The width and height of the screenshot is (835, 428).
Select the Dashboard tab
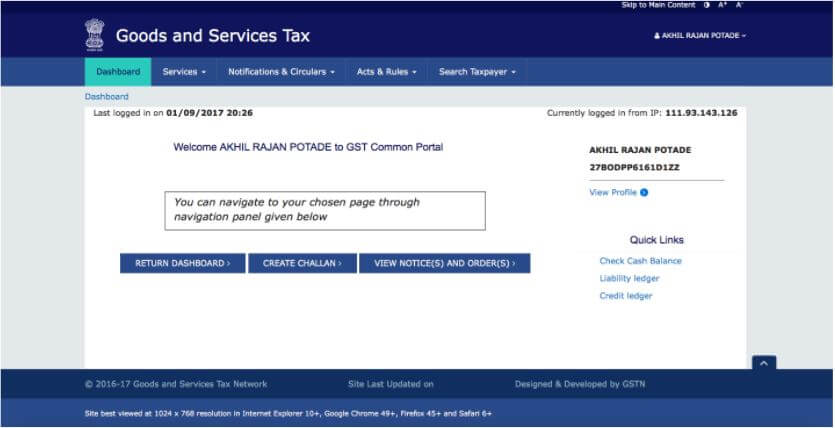point(118,72)
